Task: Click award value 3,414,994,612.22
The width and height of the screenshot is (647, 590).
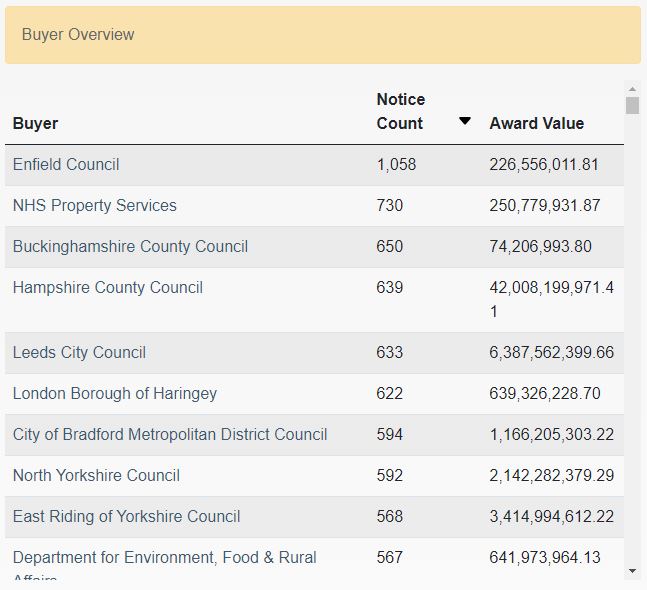Action: (x=552, y=517)
